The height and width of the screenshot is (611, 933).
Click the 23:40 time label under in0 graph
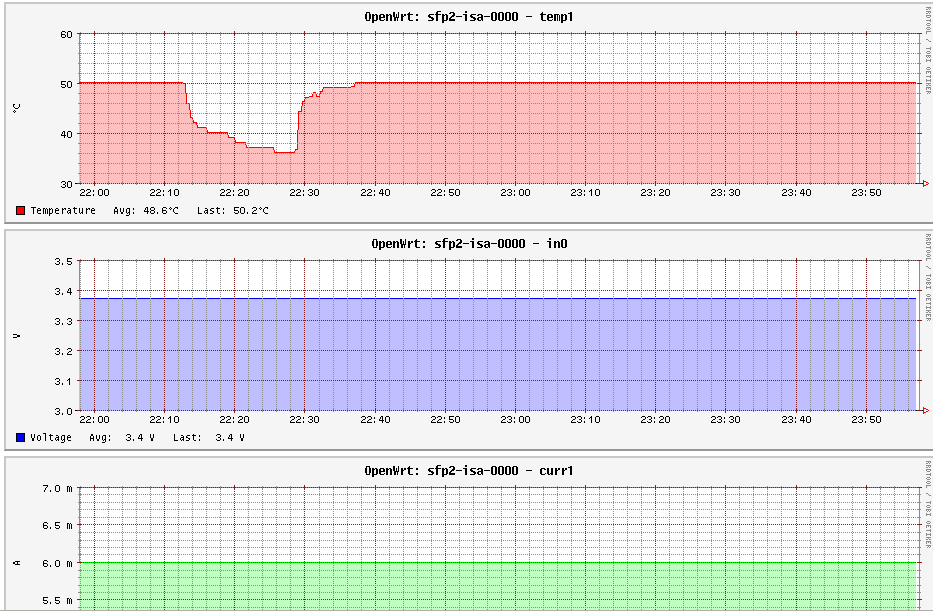(796, 419)
